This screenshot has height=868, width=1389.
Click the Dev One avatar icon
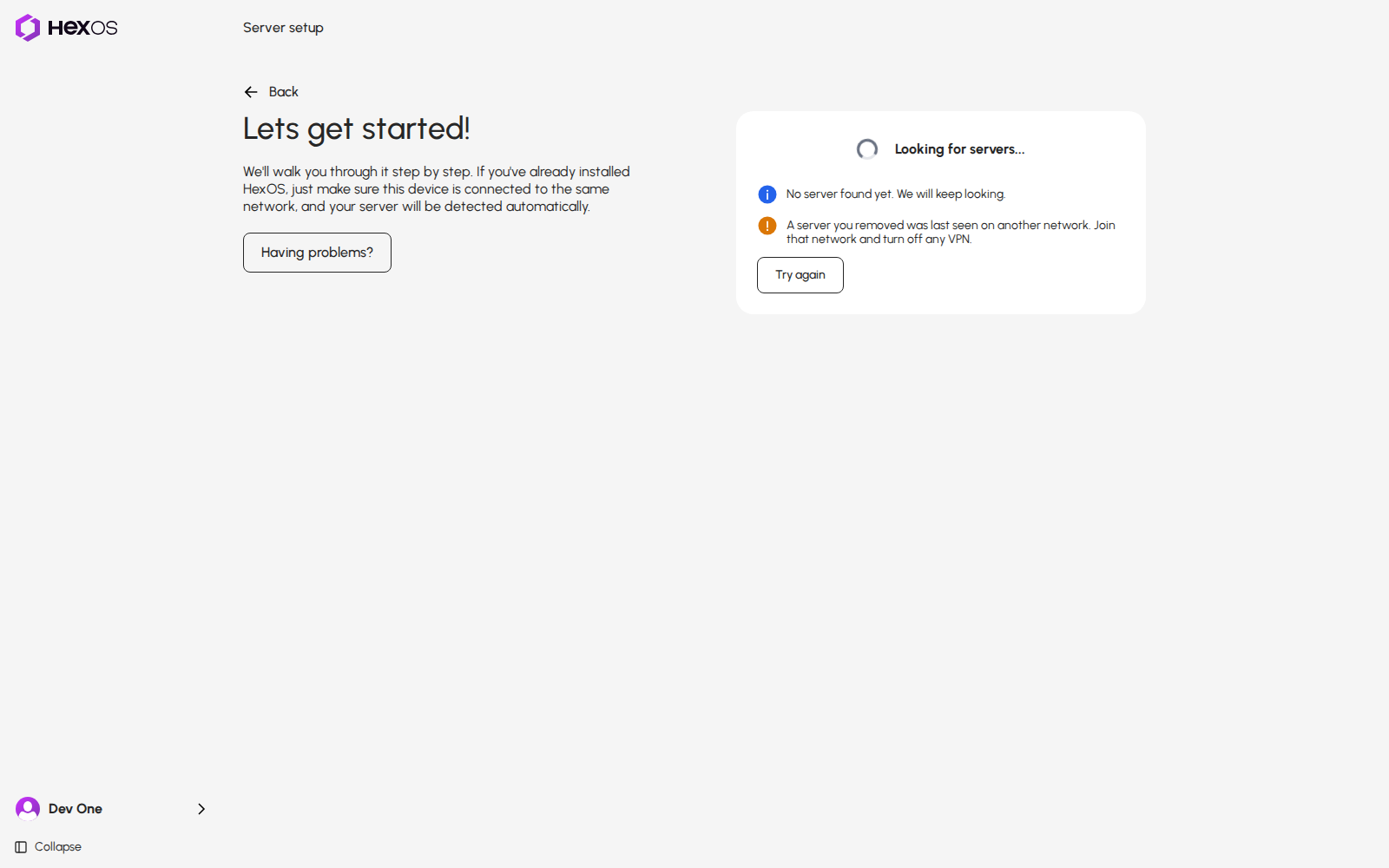(28, 809)
